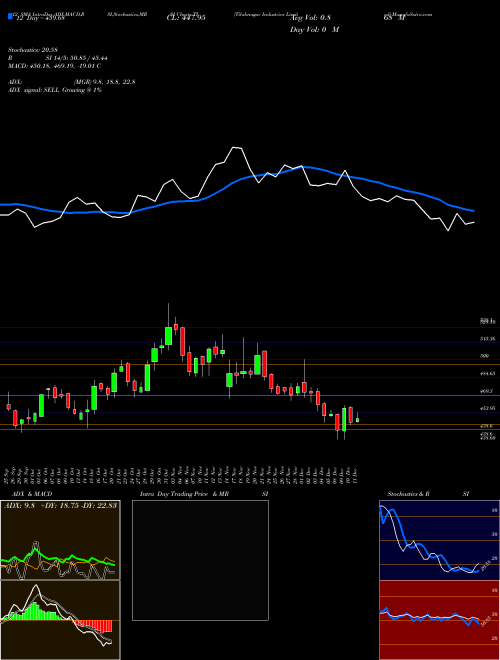Open the red RSI chart thumbnail

pos(439,620)
